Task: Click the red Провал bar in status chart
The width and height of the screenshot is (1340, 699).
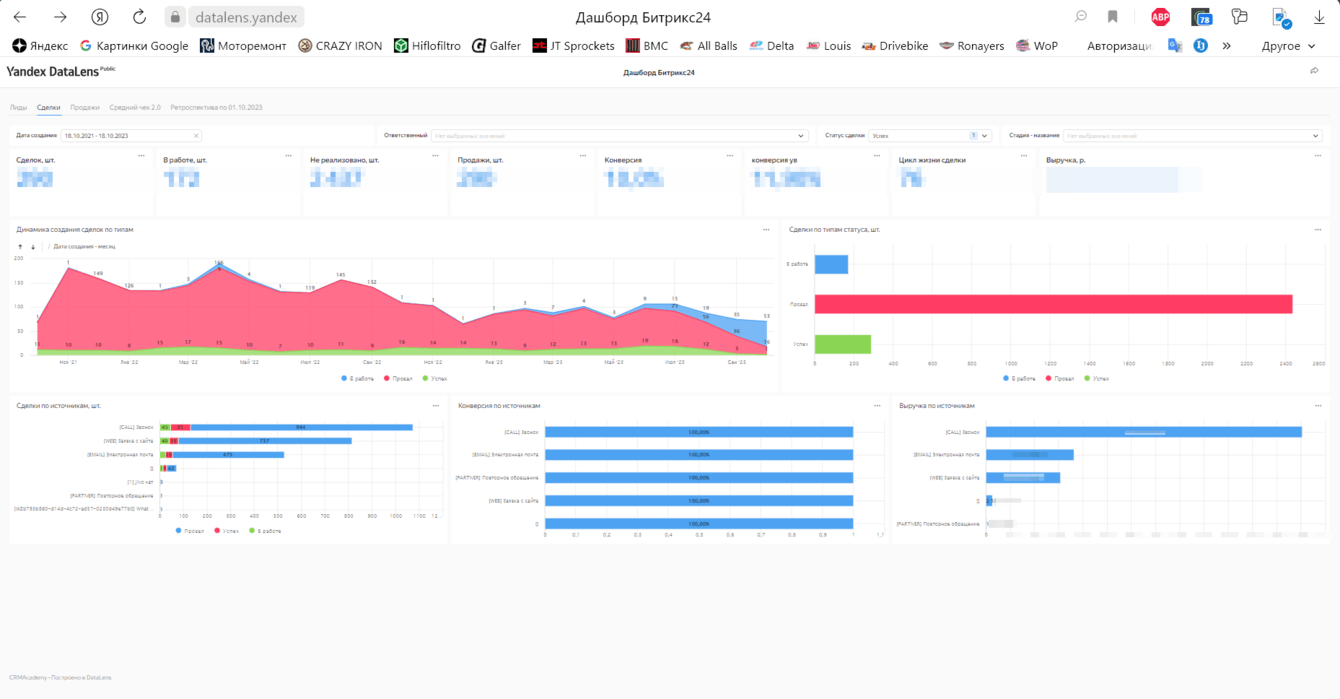Action: click(1053, 303)
